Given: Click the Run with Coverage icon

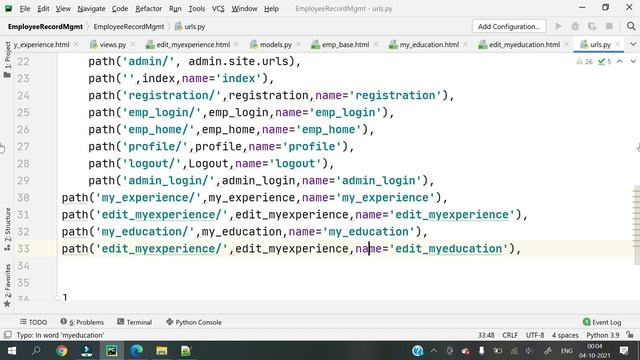Looking at the screenshot, I should tap(592, 27).
